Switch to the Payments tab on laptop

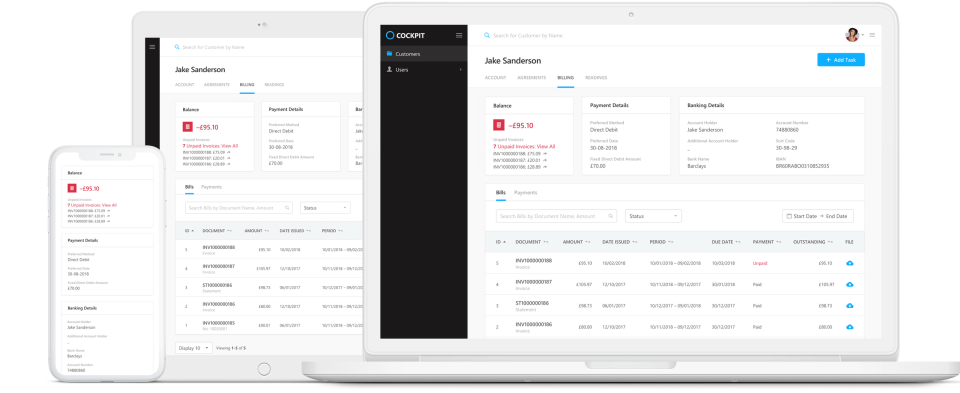point(525,192)
